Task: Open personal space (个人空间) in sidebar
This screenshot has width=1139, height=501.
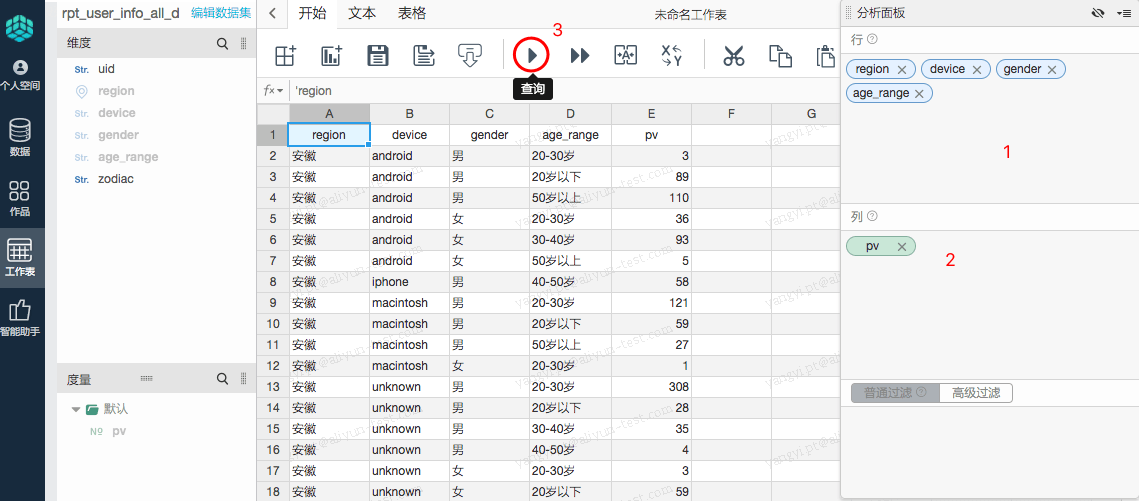Action: [x=20, y=76]
